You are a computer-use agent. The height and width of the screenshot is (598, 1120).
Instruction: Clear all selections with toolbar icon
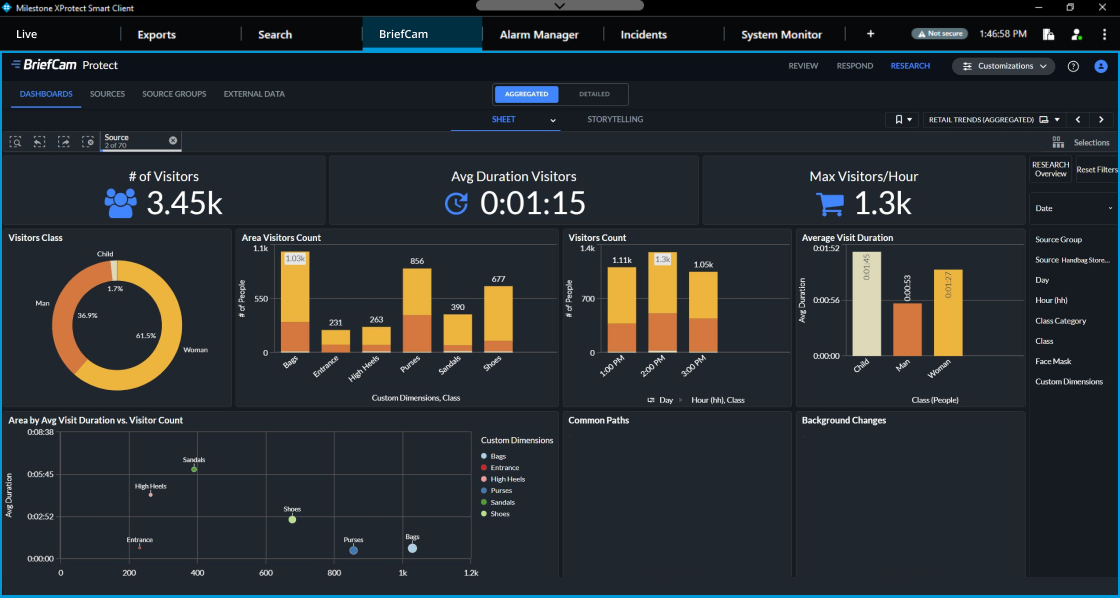coord(88,142)
